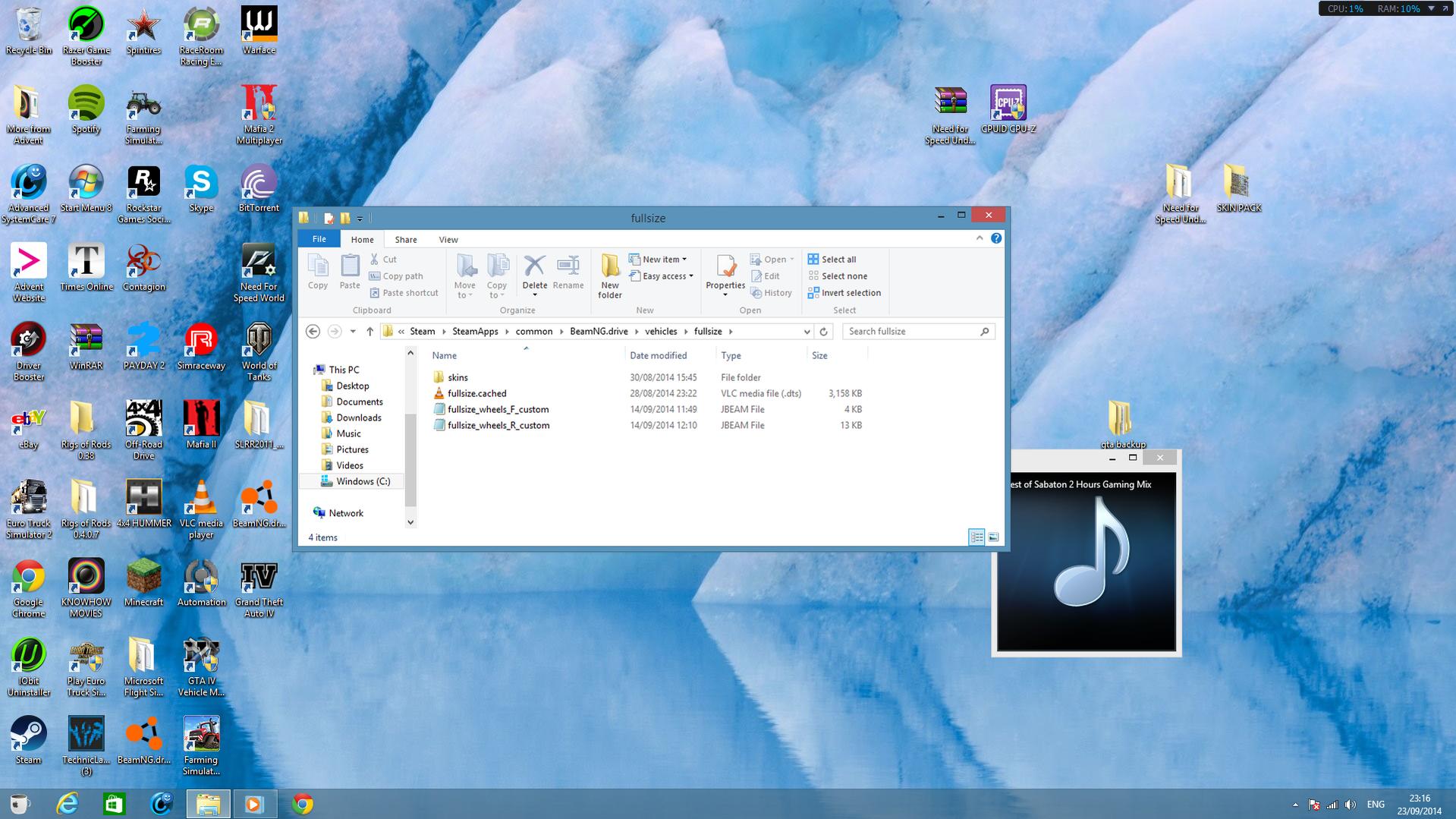This screenshot has height=819, width=1456.
Task: Go up one folder with up arrow
Action: [x=370, y=332]
